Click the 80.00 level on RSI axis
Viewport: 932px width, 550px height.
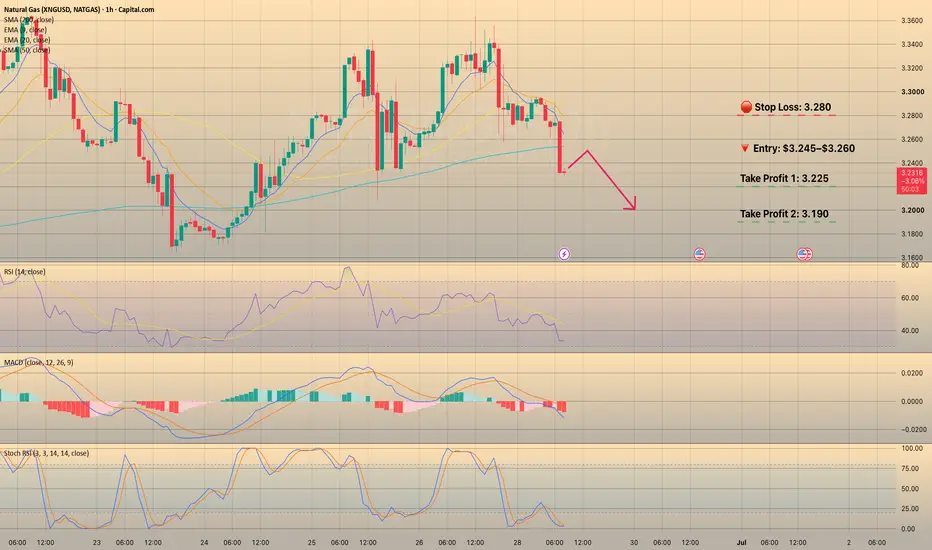[x=910, y=265]
